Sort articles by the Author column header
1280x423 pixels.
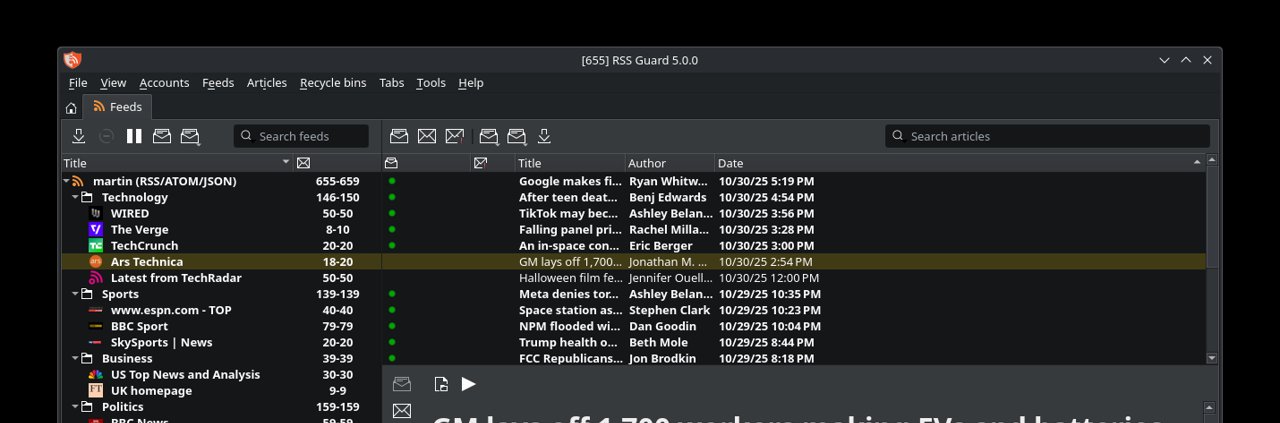pos(669,163)
